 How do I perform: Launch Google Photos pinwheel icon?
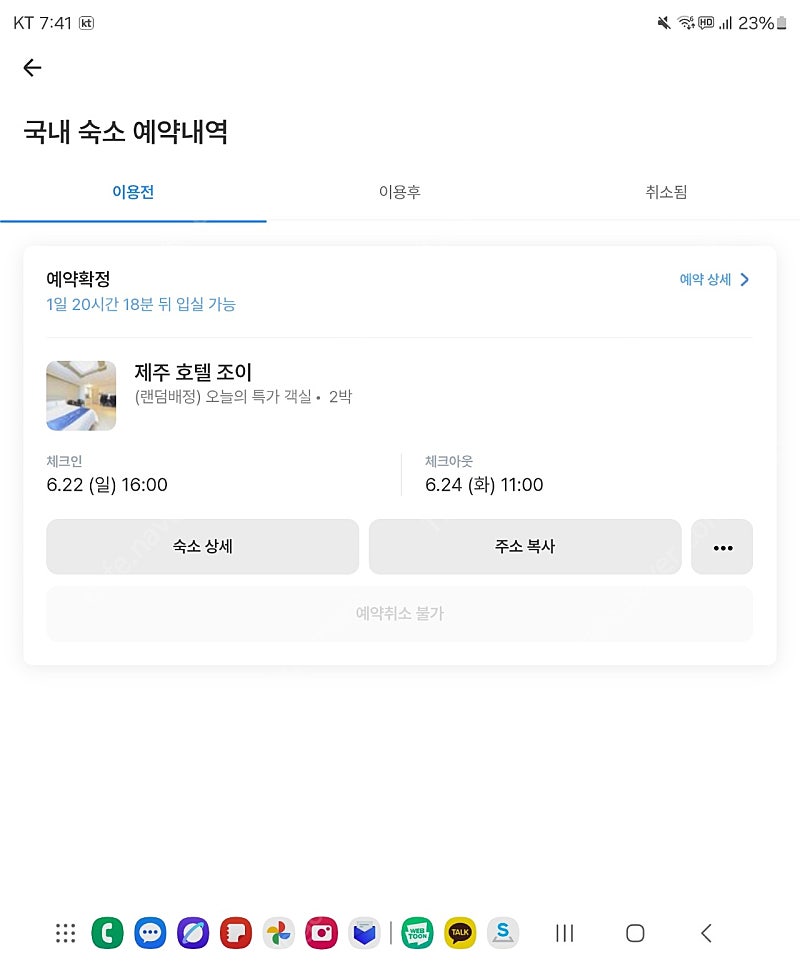pos(279,933)
